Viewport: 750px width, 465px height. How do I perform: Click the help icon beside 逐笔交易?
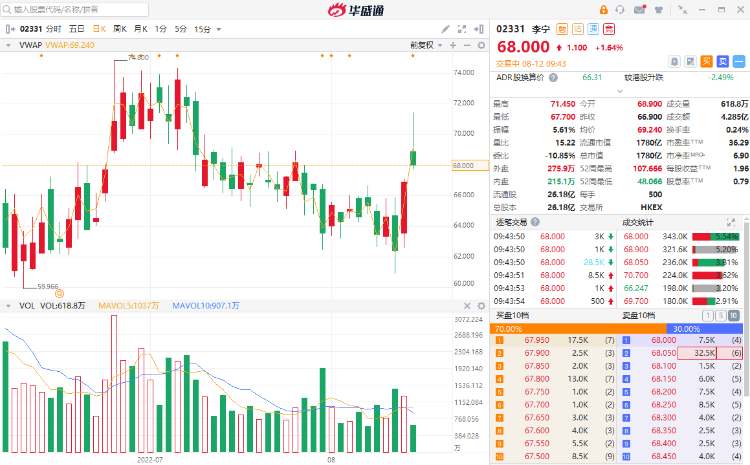click(535, 222)
